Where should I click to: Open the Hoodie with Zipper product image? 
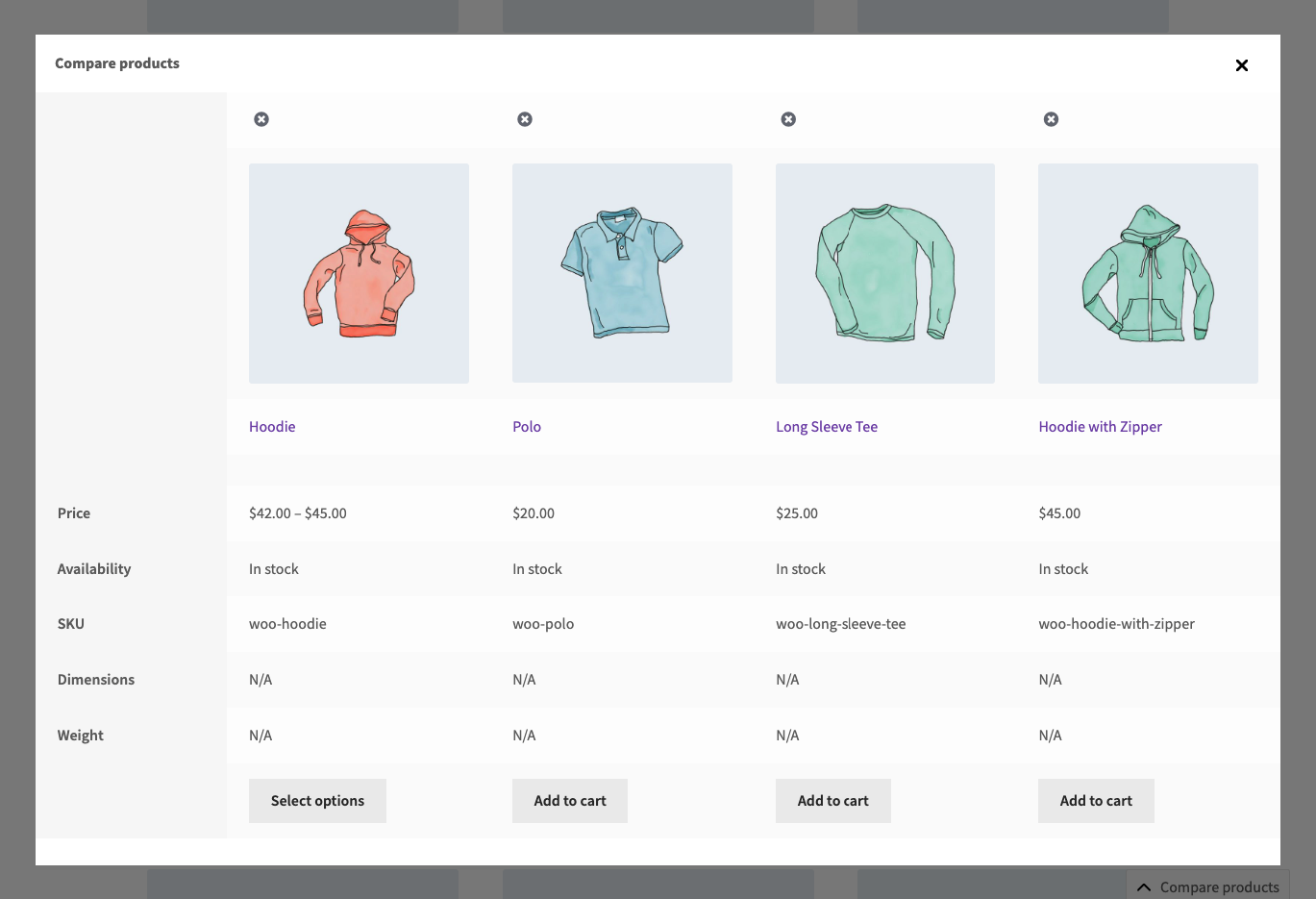(x=1148, y=273)
